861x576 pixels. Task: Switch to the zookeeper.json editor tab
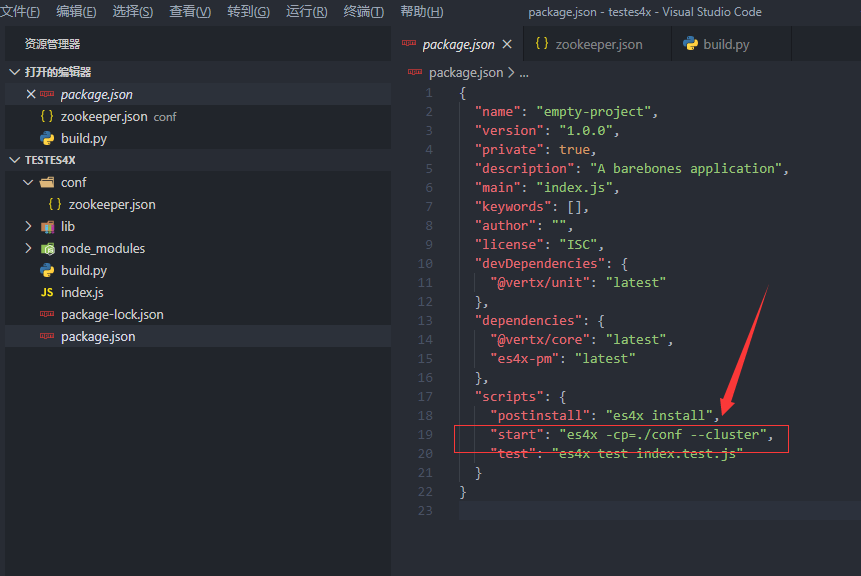(597, 44)
